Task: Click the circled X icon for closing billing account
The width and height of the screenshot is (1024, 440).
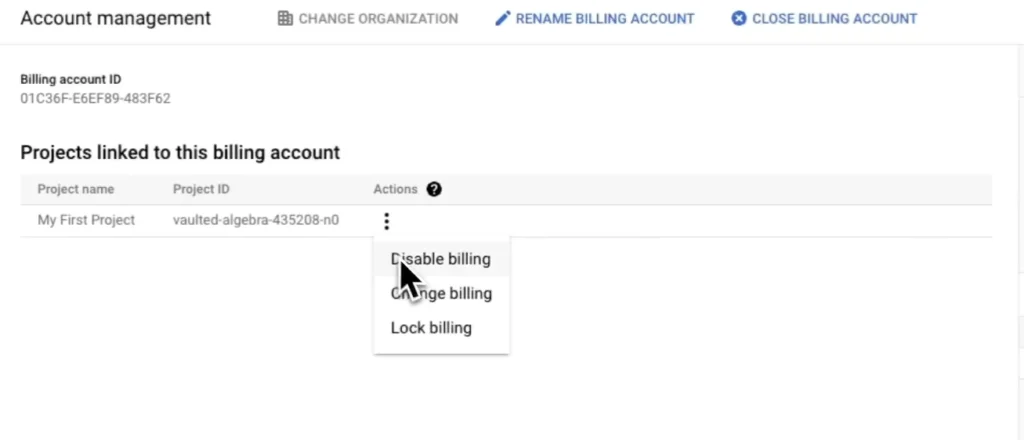Action: 739,19
